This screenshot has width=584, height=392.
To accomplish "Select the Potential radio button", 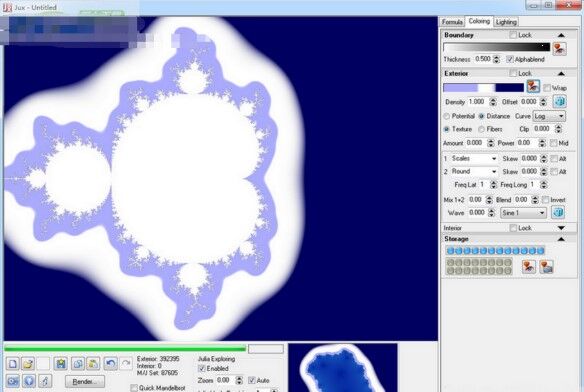I will 447,116.
